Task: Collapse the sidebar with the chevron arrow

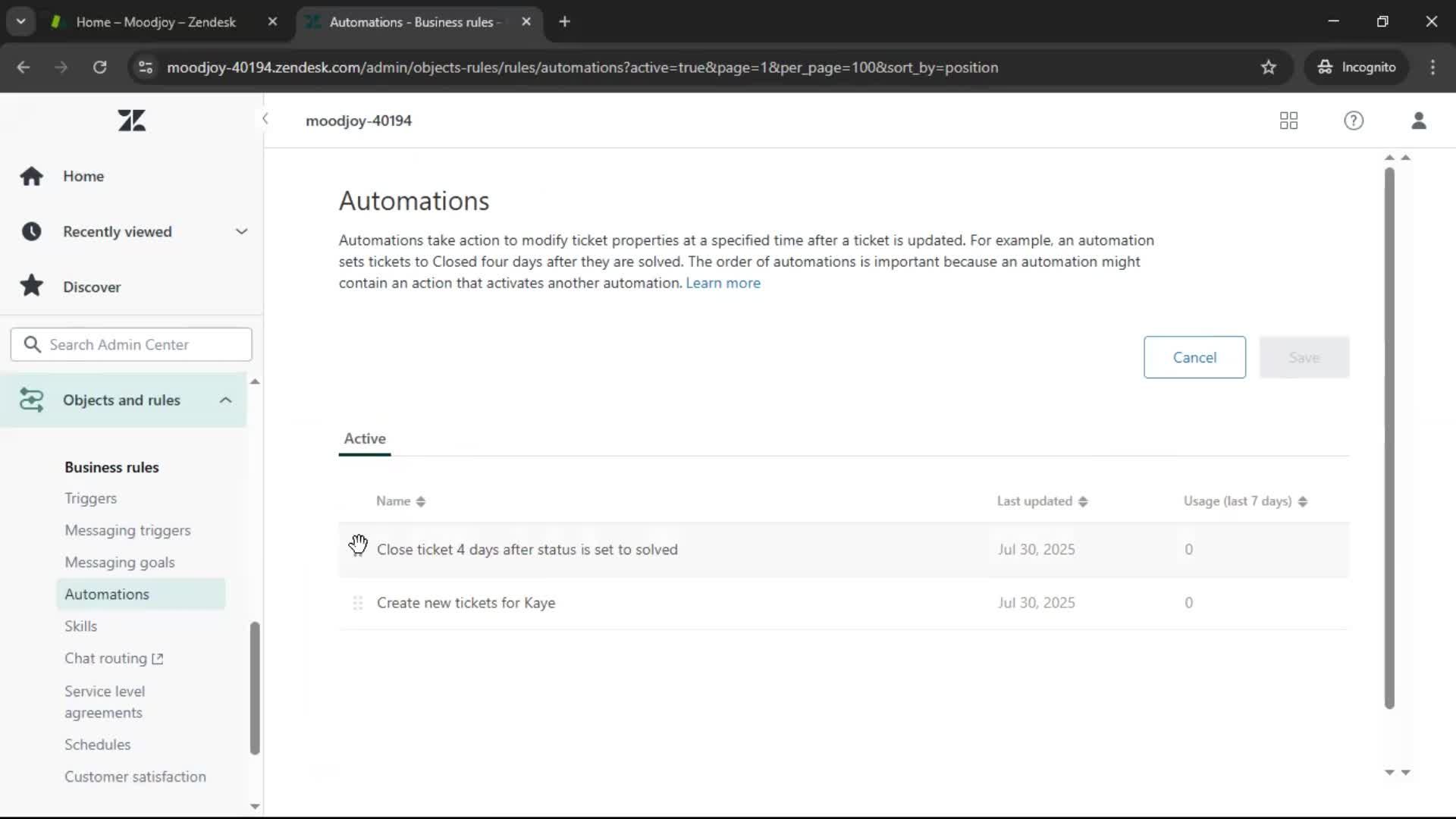Action: coord(265,119)
